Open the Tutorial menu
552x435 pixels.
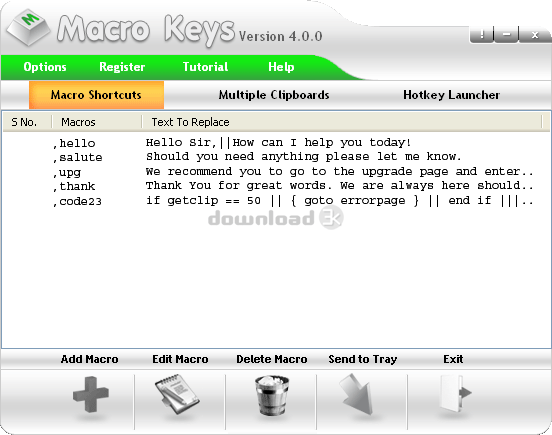(205, 67)
